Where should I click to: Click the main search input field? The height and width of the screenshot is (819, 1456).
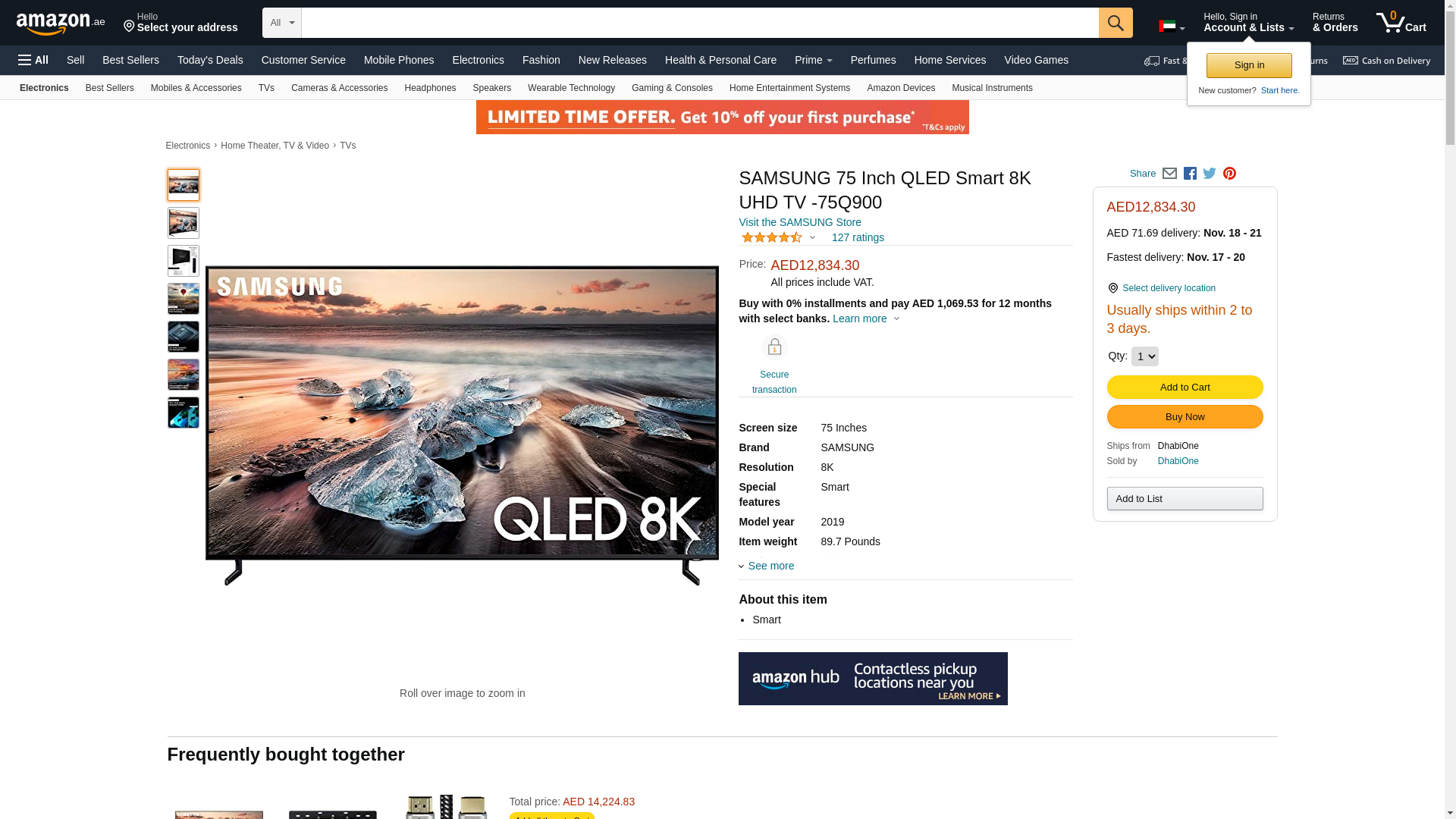coord(700,23)
